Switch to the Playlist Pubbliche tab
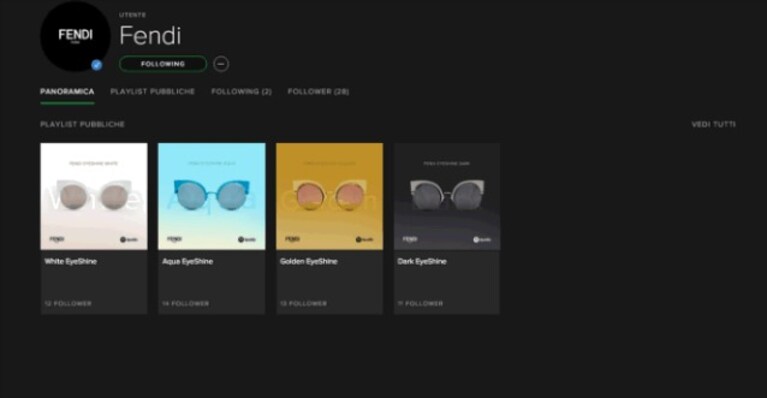The width and height of the screenshot is (767, 398). pyautogui.click(x=153, y=91)
